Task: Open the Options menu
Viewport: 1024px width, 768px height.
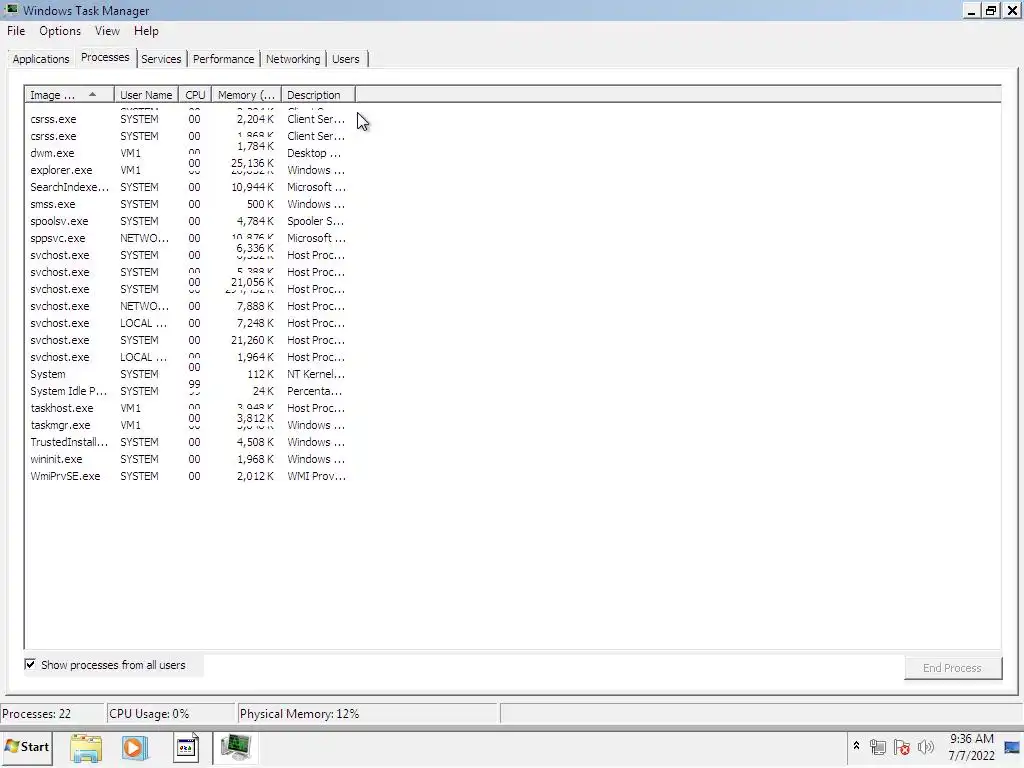Action: pyautogui.click(x=59, y=31)
